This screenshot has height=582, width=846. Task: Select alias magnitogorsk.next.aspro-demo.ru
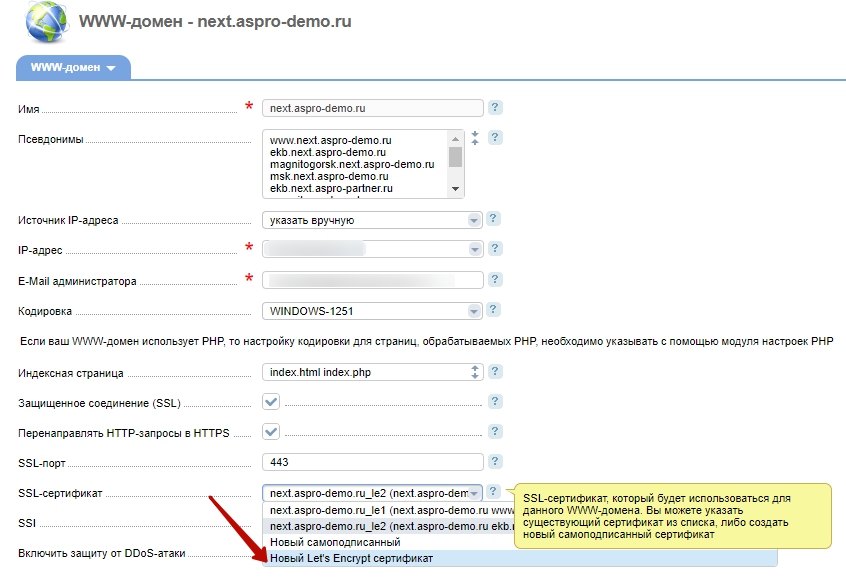pos(352,164)
